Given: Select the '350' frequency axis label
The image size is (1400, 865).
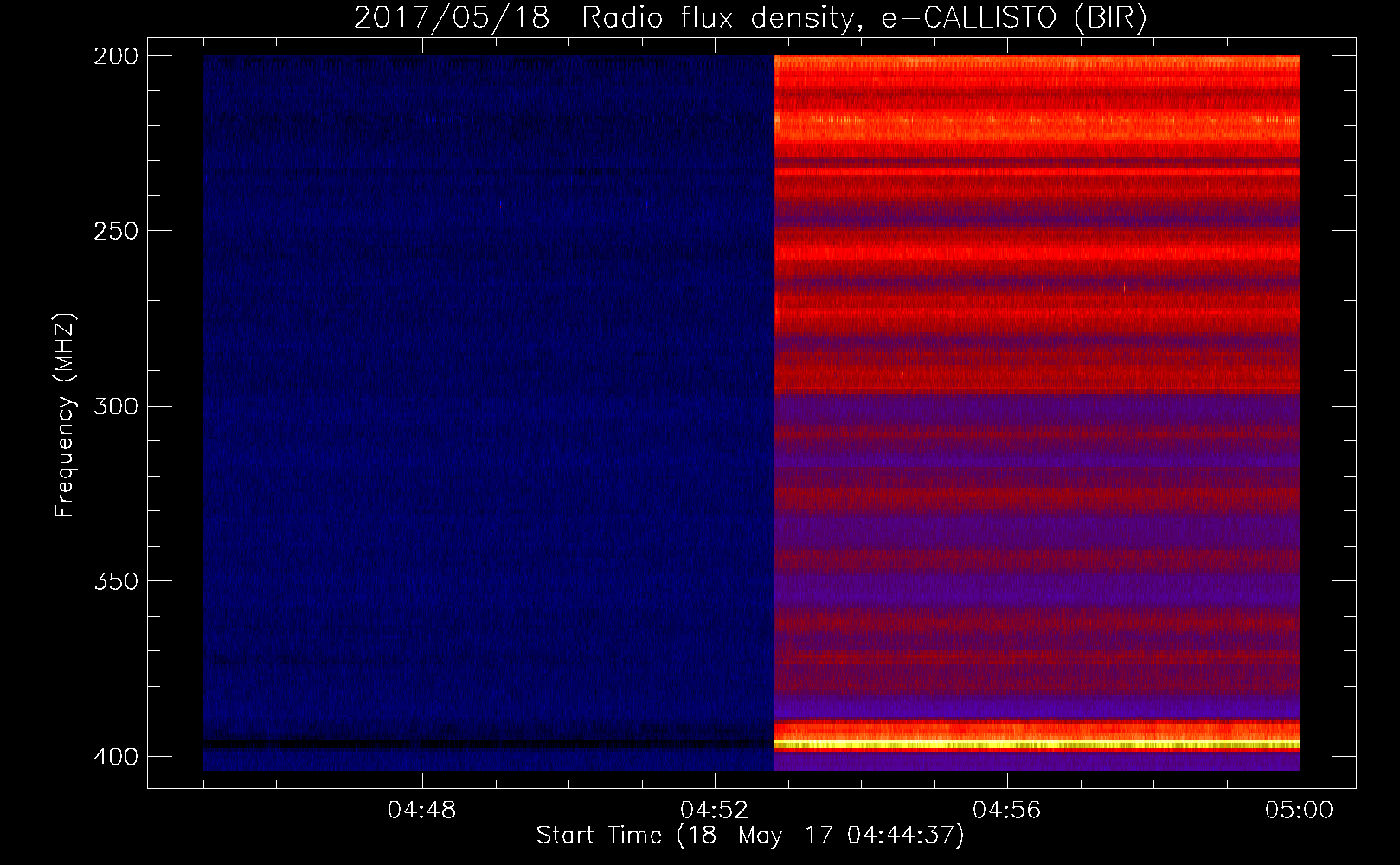Looking at the screenshot, I should 115,580.
